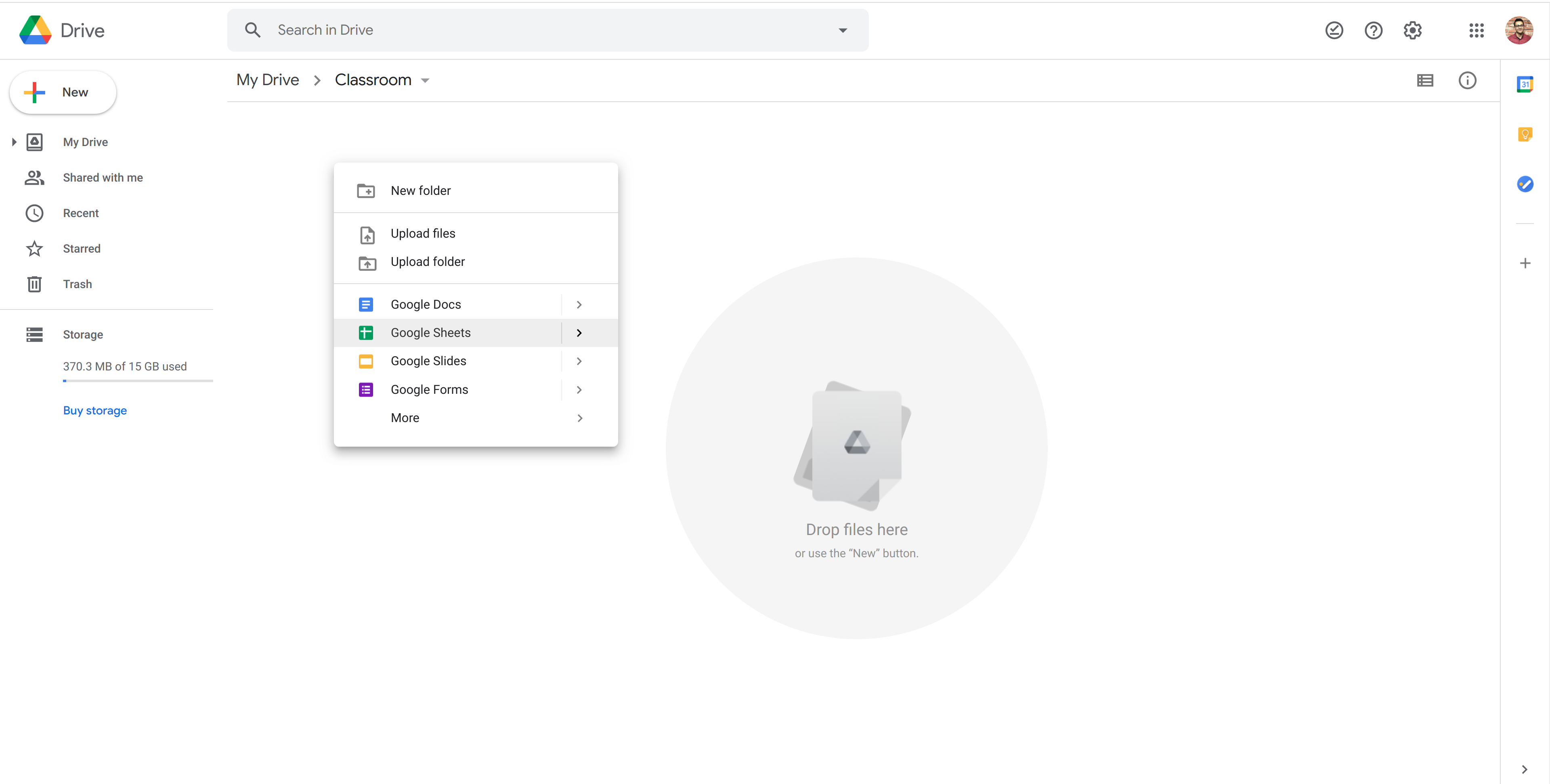Click the New button
The image size is (1550, 784).
63,92
